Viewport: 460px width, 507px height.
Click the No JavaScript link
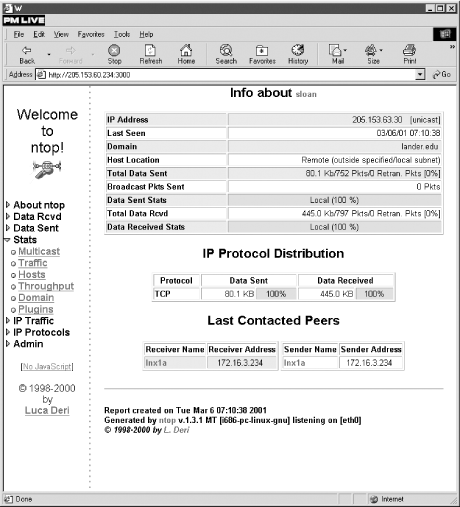[x=47, y=367]
